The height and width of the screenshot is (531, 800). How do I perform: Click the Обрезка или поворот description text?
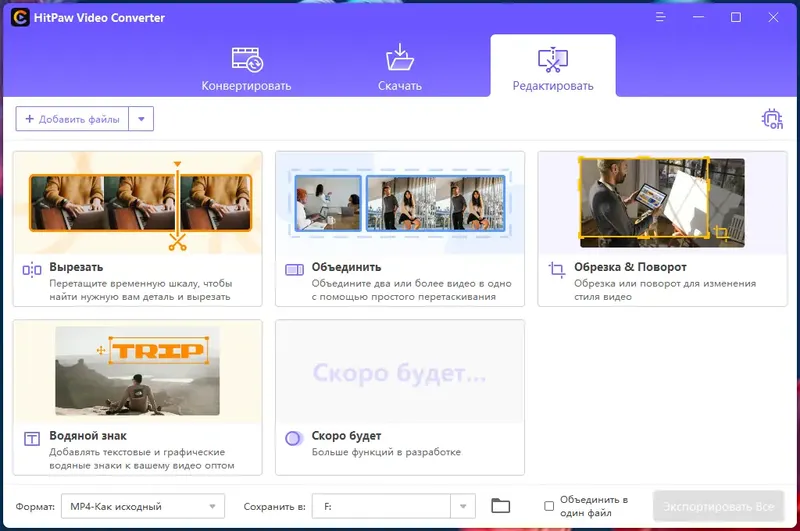click(x=665, y=290)
